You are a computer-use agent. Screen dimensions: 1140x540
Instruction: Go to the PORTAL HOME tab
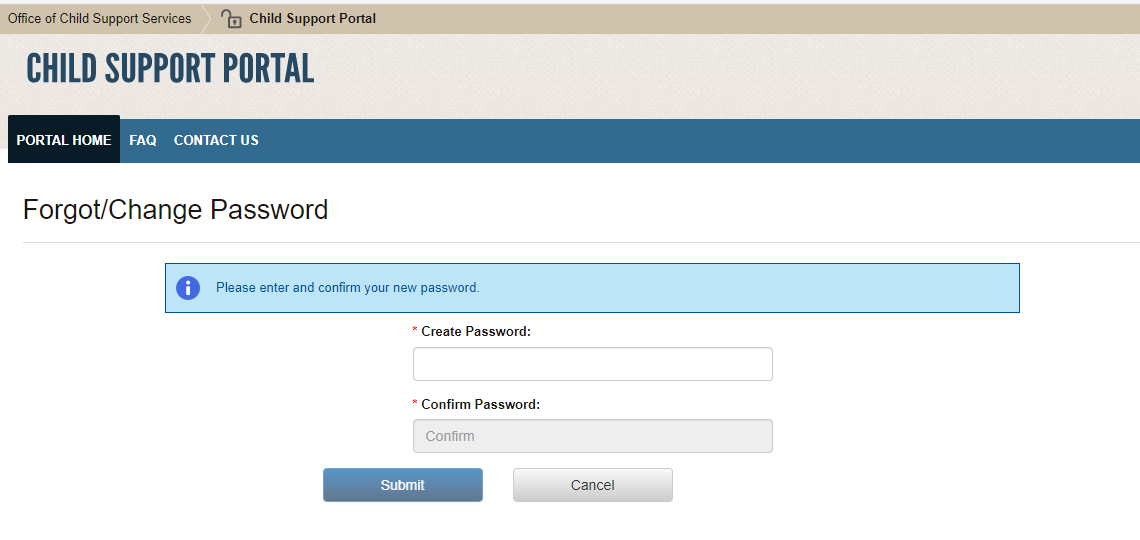pos(64,140)
